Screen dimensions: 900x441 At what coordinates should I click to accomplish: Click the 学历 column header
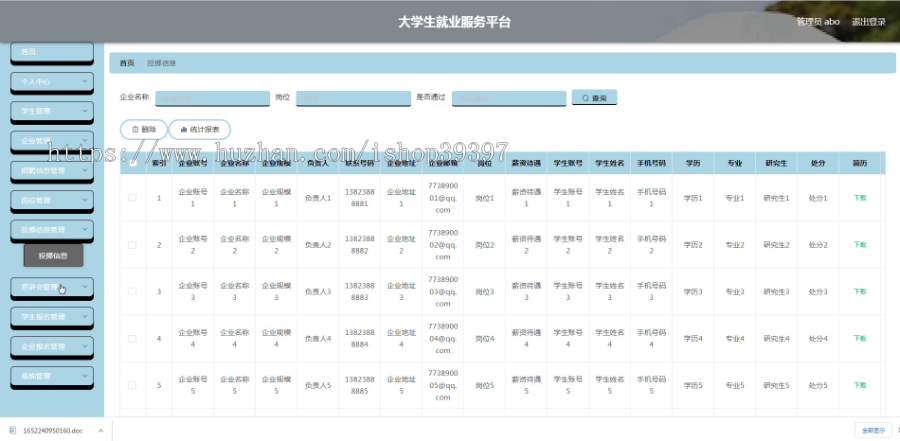pos(693,164)
